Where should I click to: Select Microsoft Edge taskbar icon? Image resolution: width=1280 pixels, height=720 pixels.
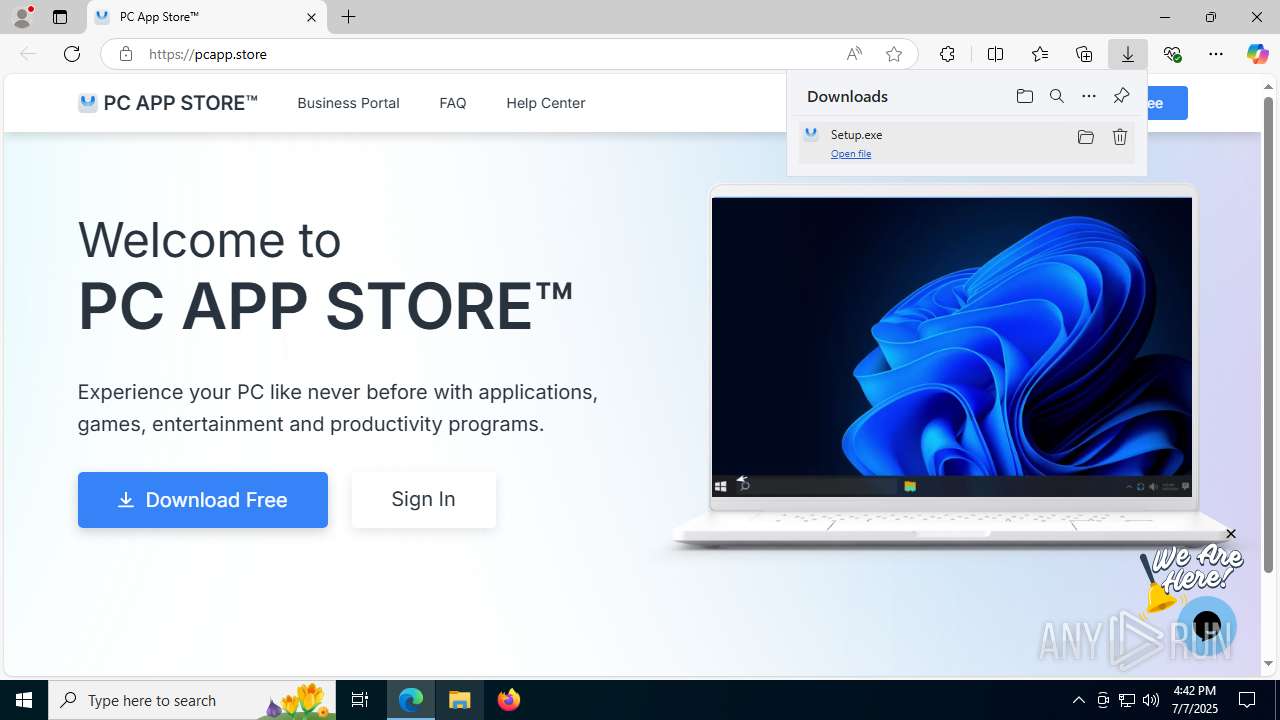411,700
